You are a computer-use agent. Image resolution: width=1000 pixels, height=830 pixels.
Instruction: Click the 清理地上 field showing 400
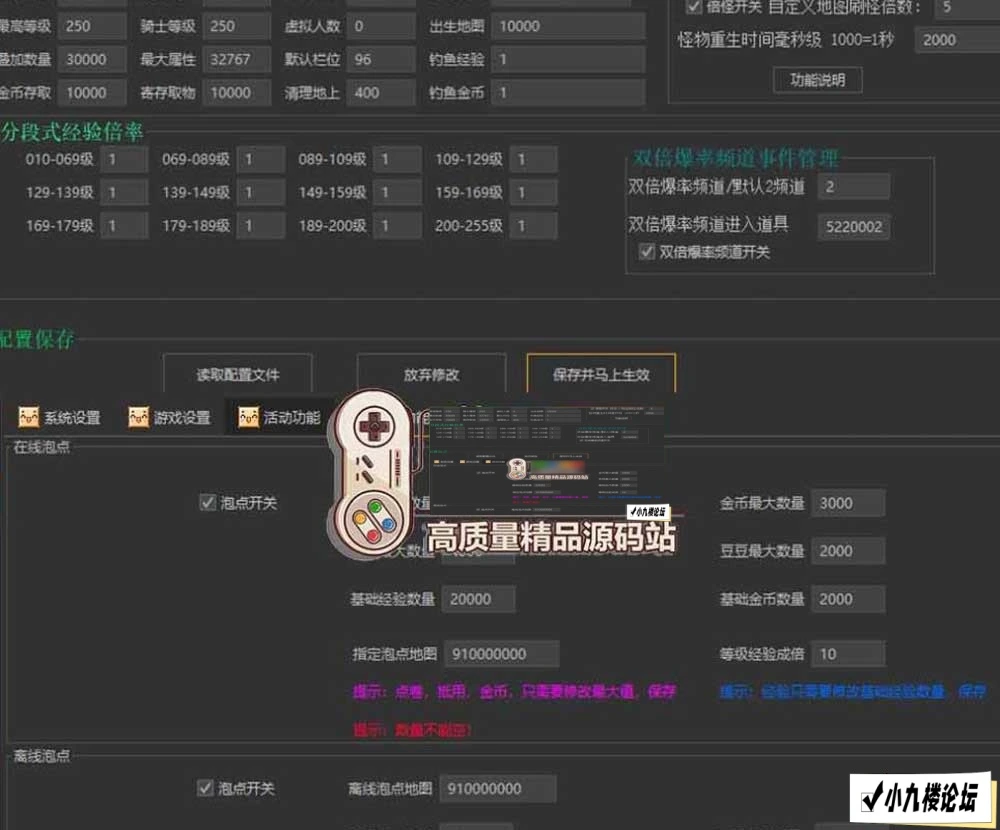point(381,93)
